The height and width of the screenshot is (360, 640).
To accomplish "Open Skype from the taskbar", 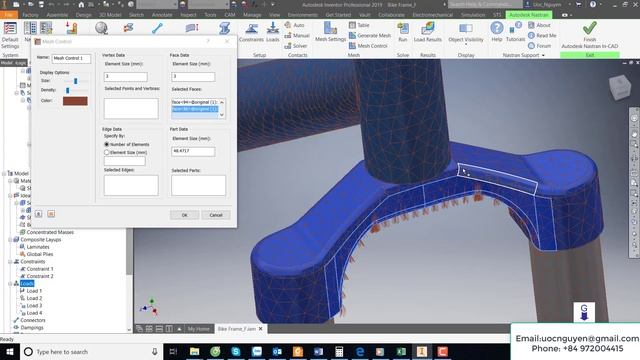I will click(x=236, y=351).
